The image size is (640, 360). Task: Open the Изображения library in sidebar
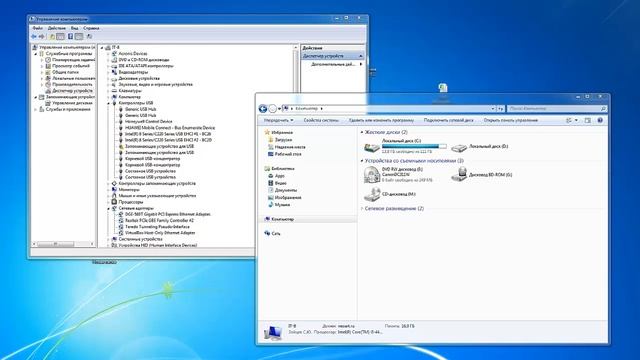pyautogui.click(x=284, y=198)
